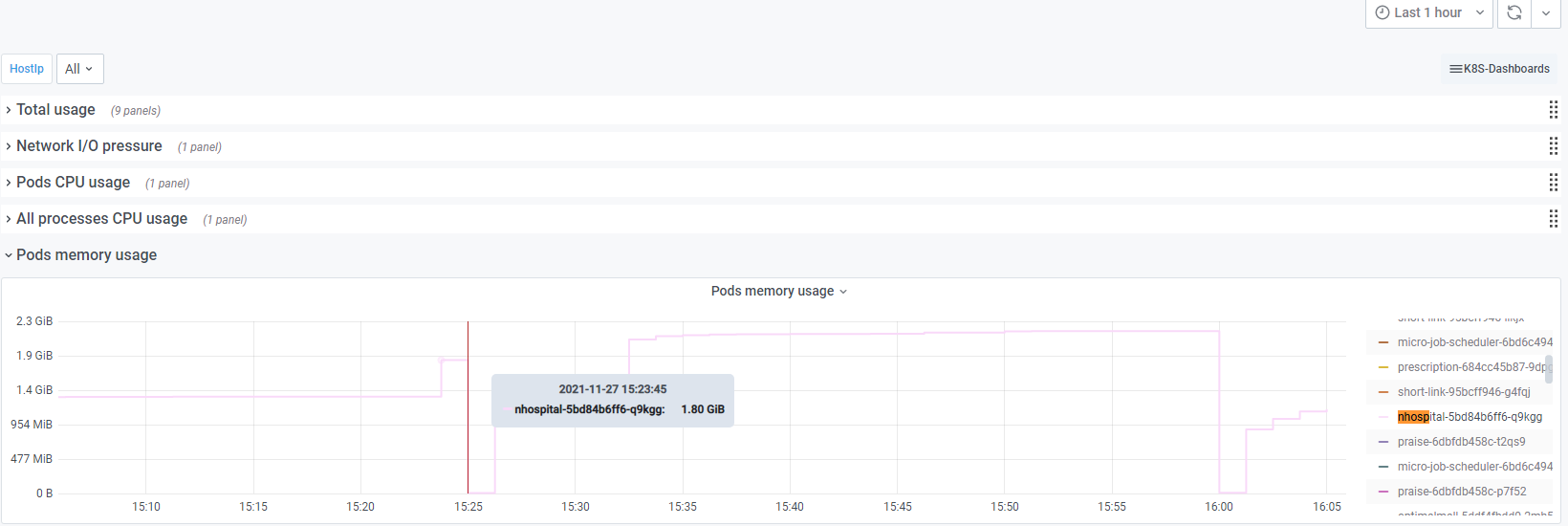
Task: Click the hamburger icon beside K8S-Dashboards
Action: tap(1455, 69)
